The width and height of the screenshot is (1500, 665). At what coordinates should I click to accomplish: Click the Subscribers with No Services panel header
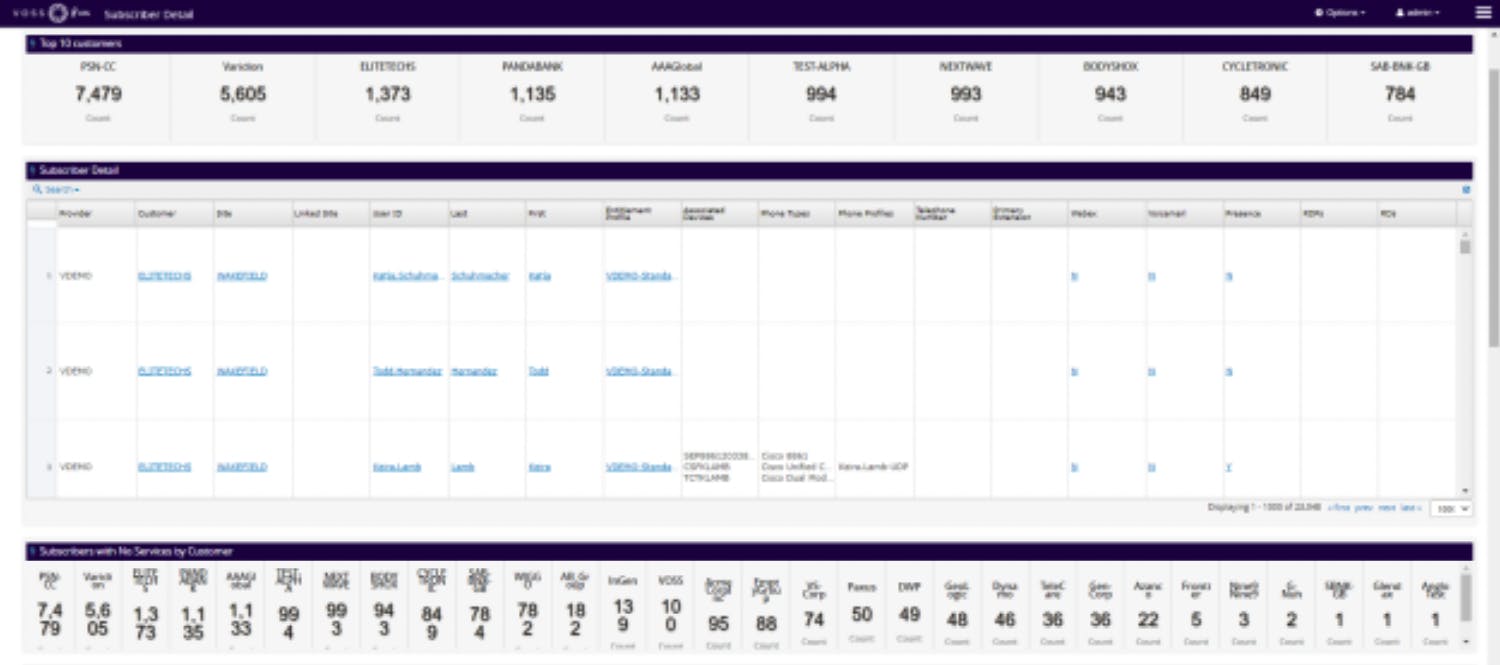pyautogui.click(x=748, y=551)
